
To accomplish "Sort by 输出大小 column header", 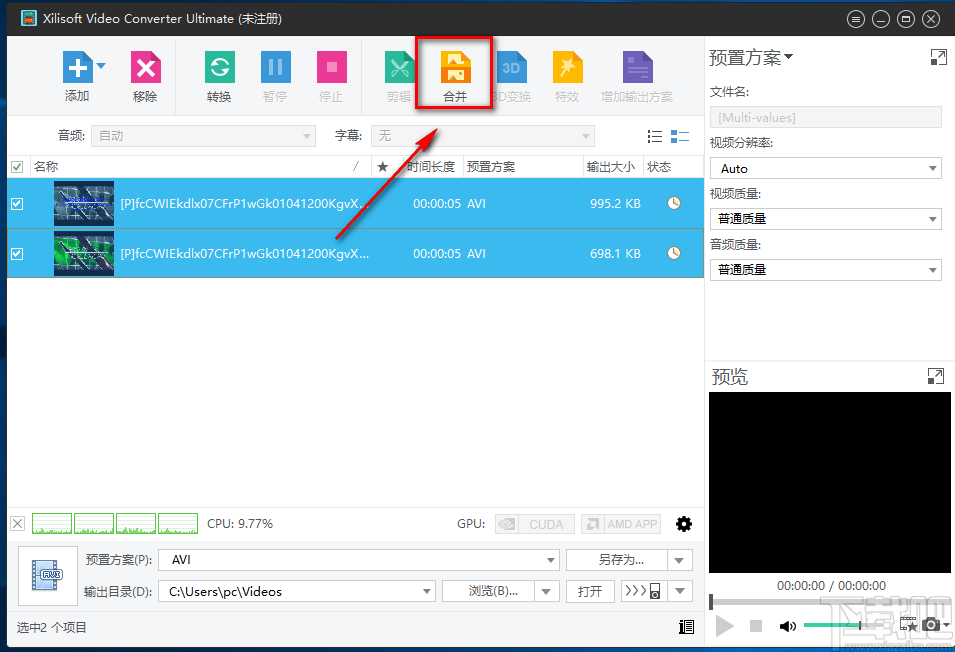I will 611,167.
